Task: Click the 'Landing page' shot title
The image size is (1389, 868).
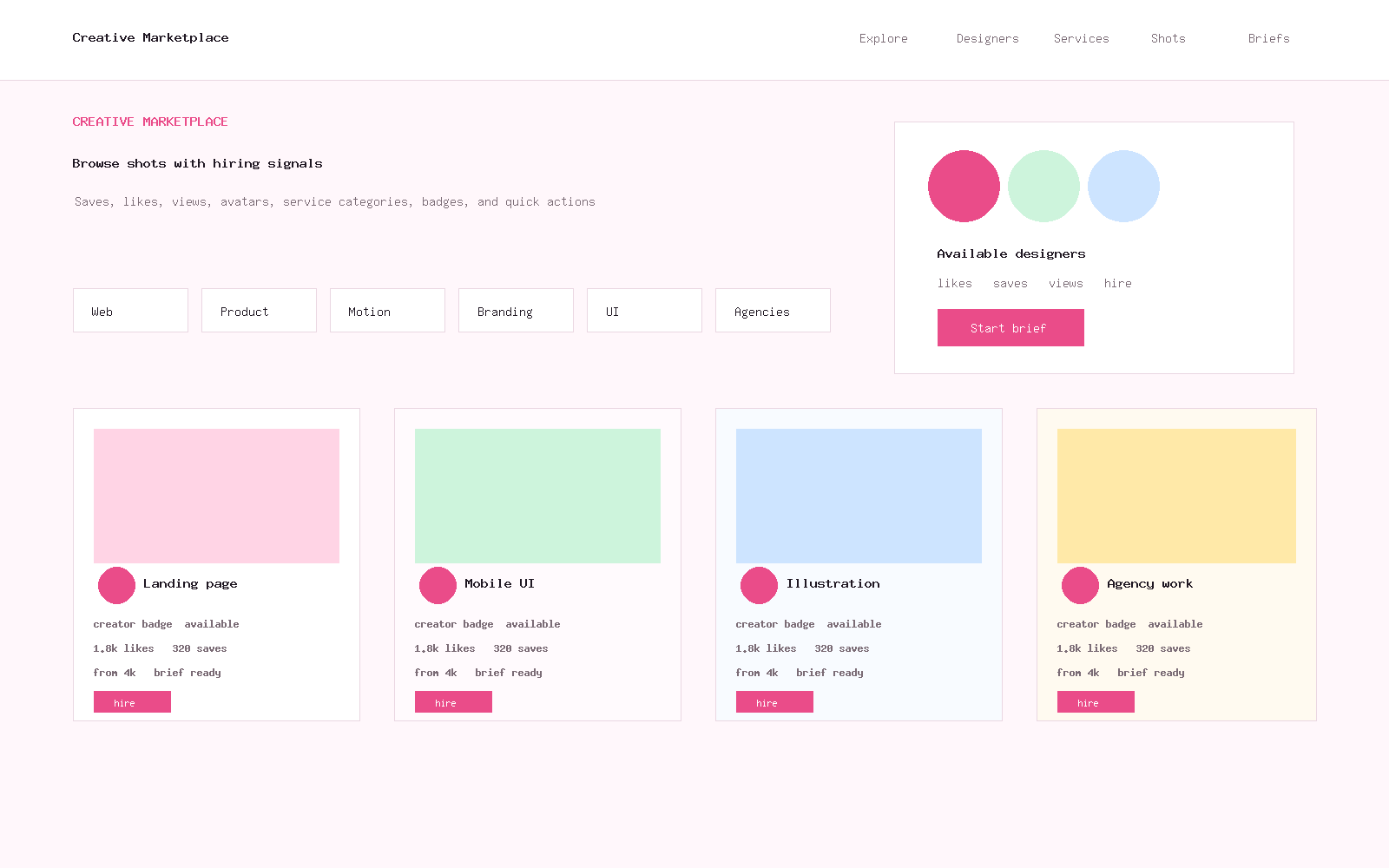Action: pyautogui.click(x=190, y=584)
